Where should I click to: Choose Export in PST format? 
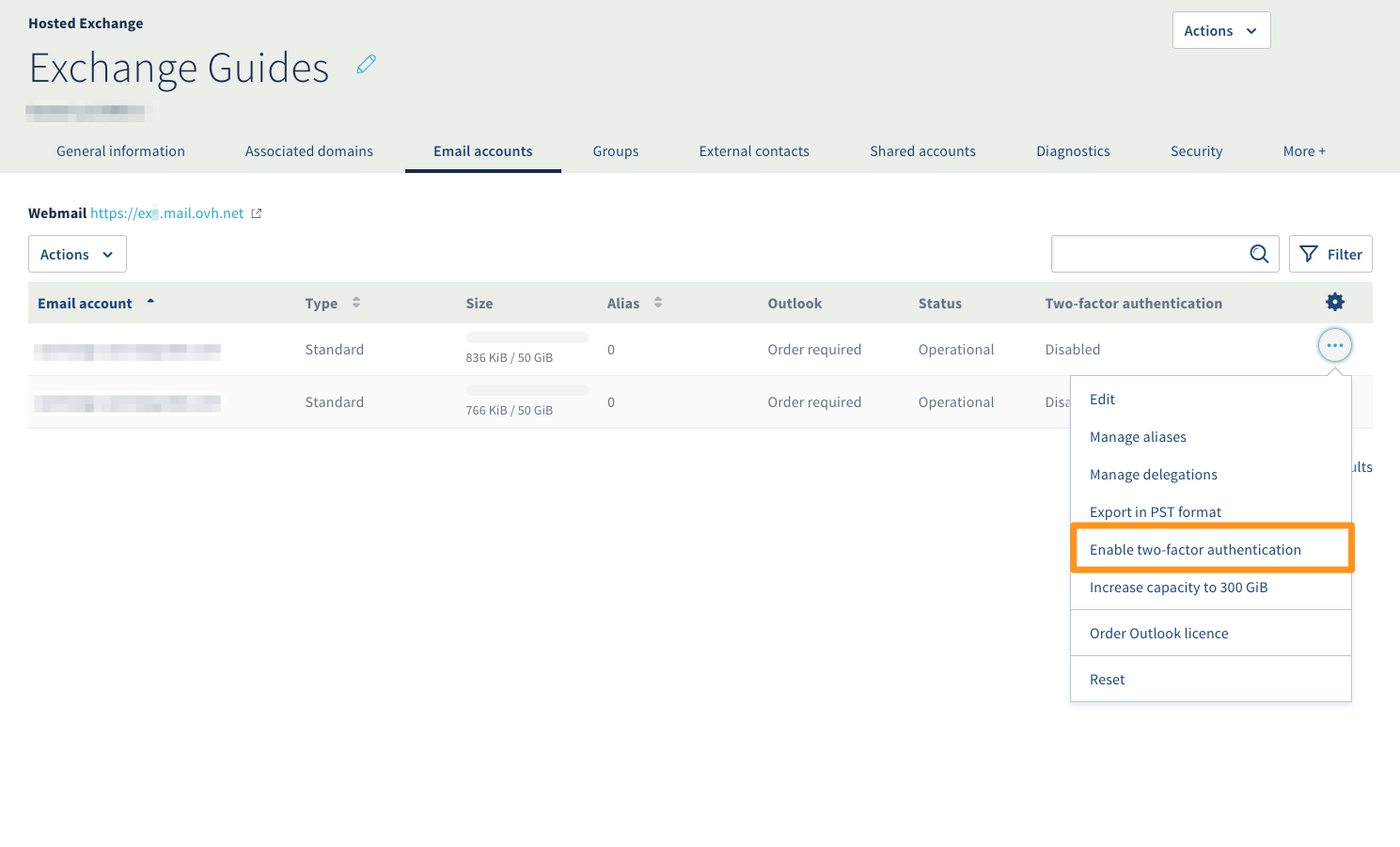1155,512
